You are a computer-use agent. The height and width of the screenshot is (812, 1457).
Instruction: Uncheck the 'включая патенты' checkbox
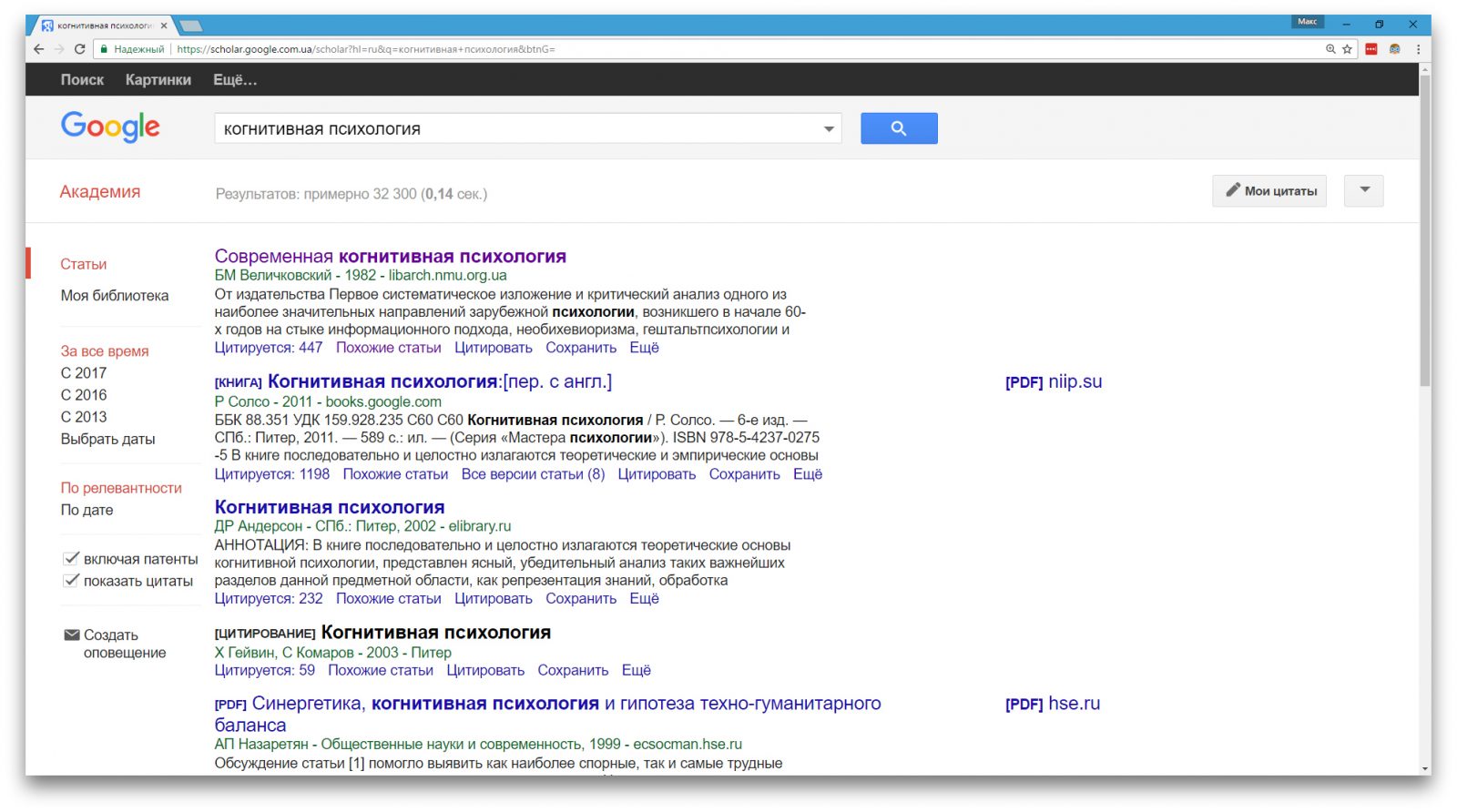click(71, 558)
